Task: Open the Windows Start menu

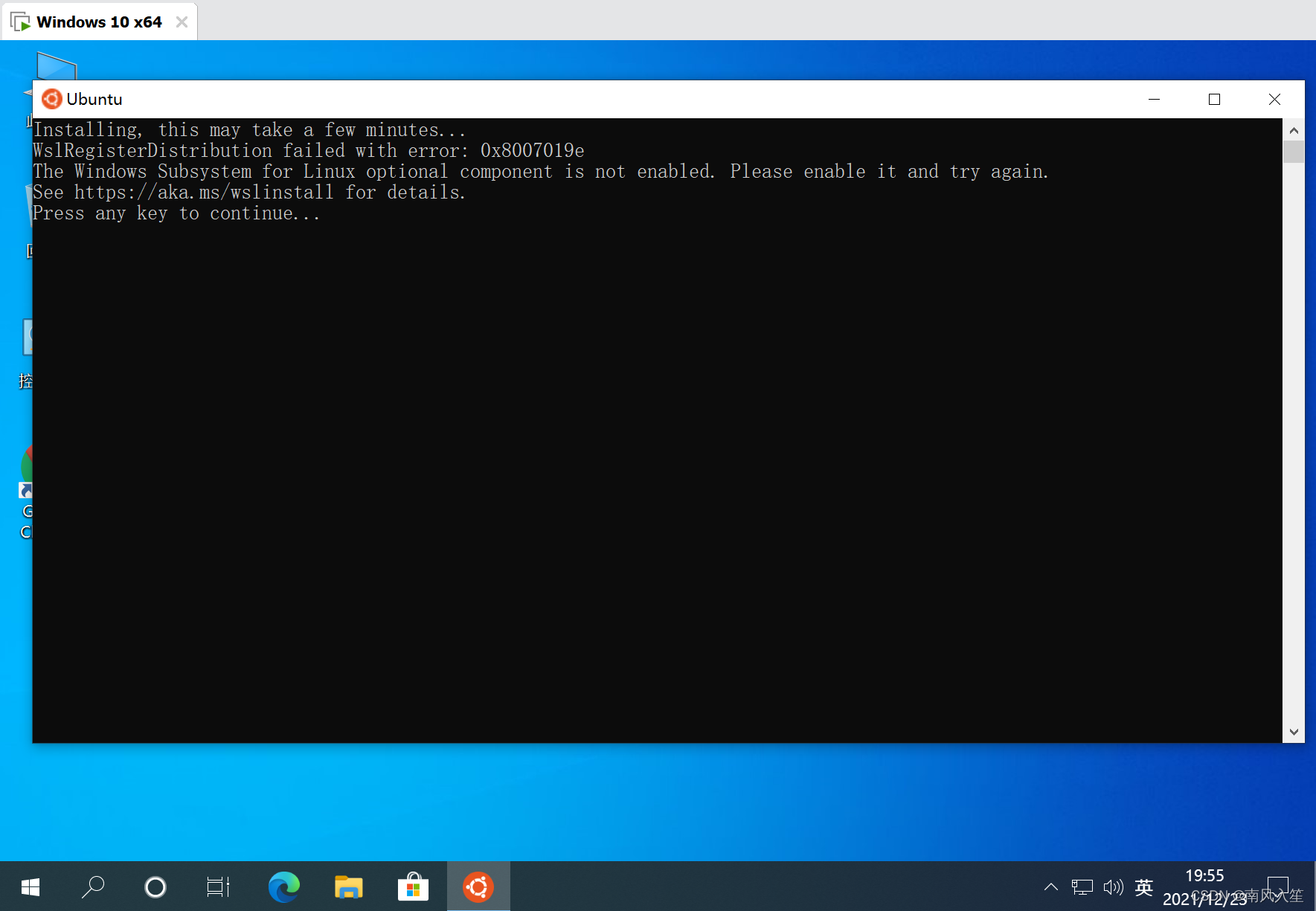Action: (x=31, y=886)
